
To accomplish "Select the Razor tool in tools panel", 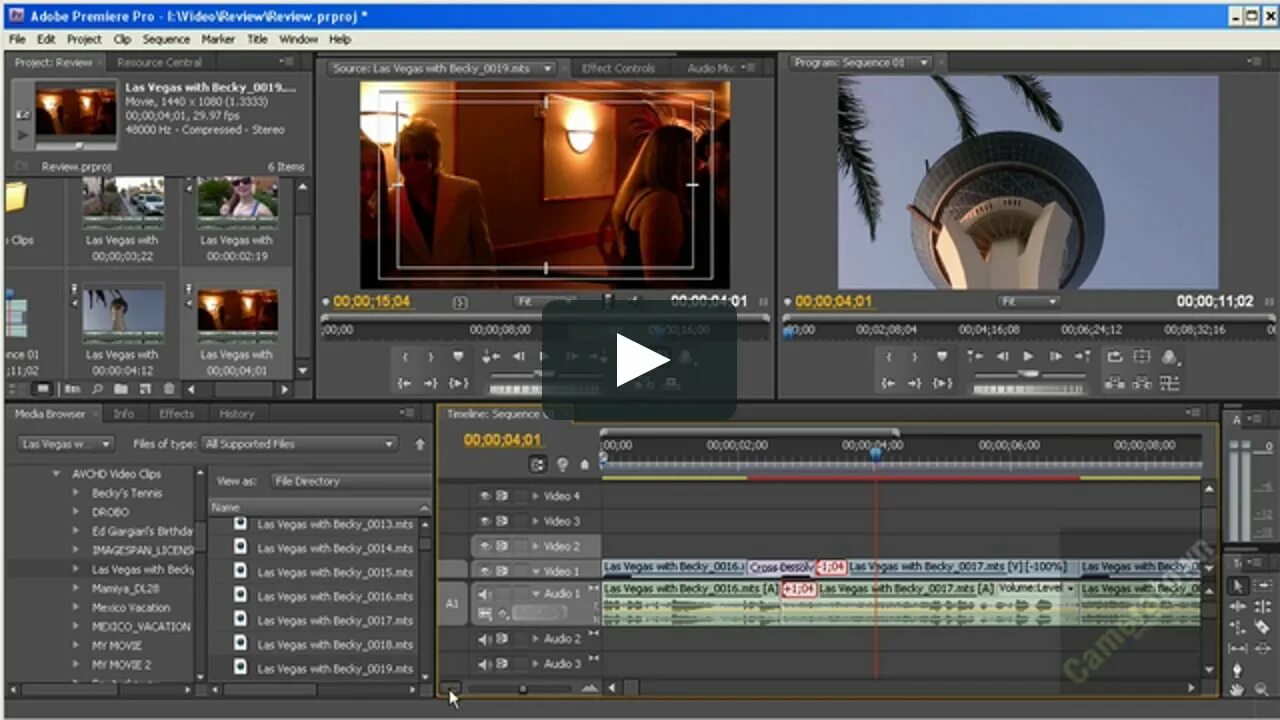I will click(1262, 627).
